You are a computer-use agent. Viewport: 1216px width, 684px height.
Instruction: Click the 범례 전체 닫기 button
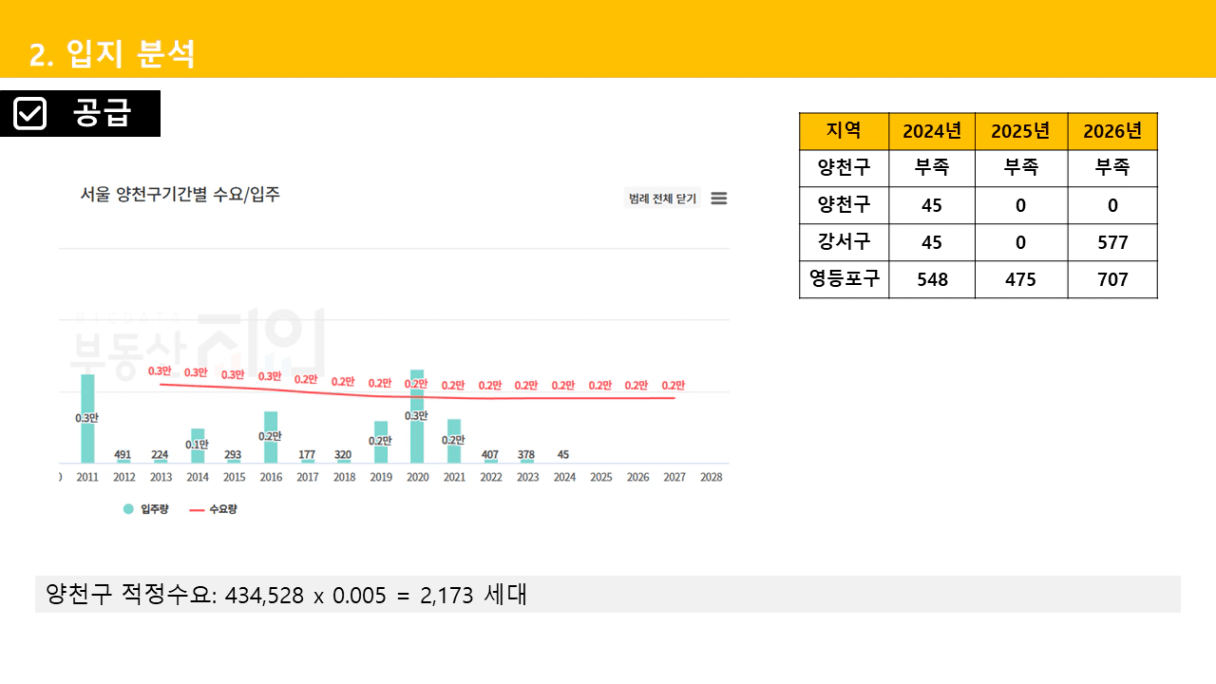point(662,198)
